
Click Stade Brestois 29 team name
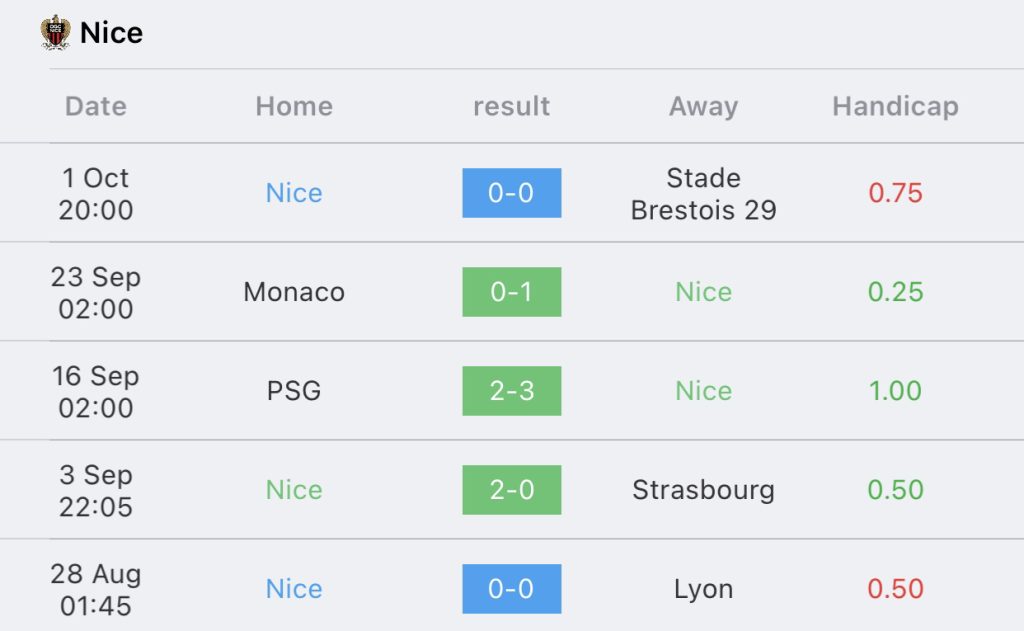(703, 193)
